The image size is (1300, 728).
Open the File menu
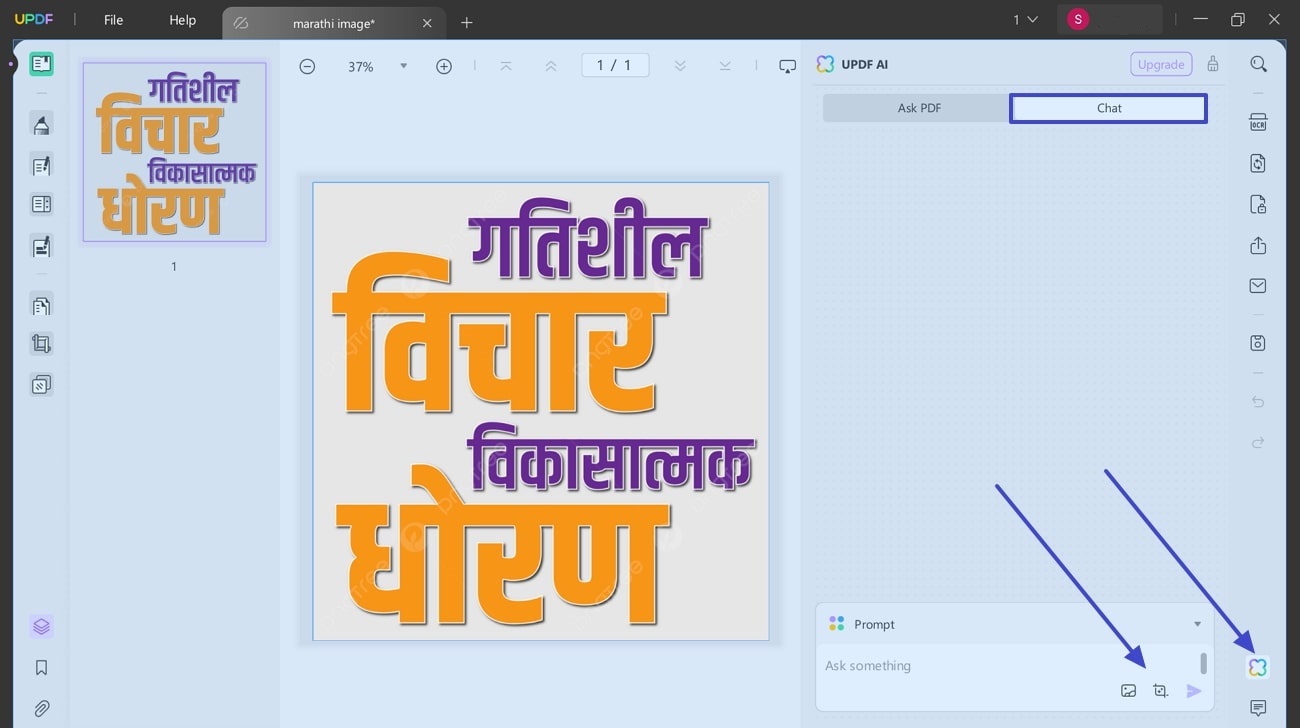[113, 19]
